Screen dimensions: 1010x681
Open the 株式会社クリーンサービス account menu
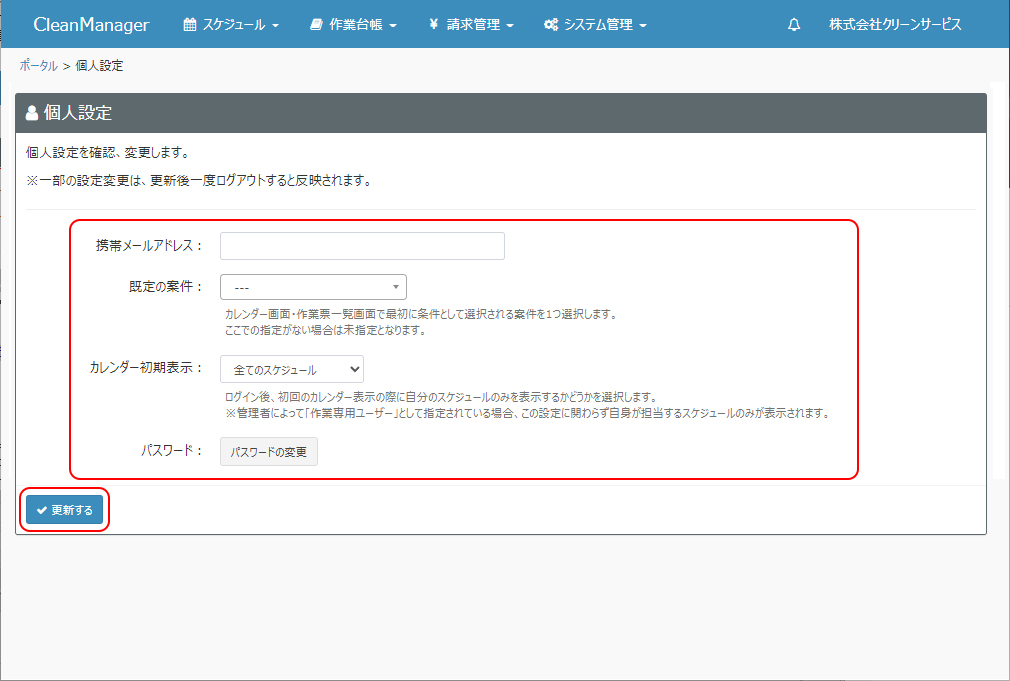[x=894, y=25]
